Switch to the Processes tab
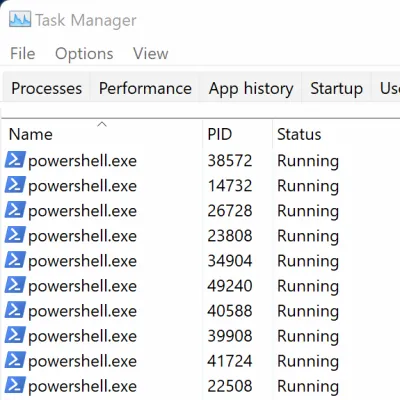400x400 pixels. pos(46,88)
